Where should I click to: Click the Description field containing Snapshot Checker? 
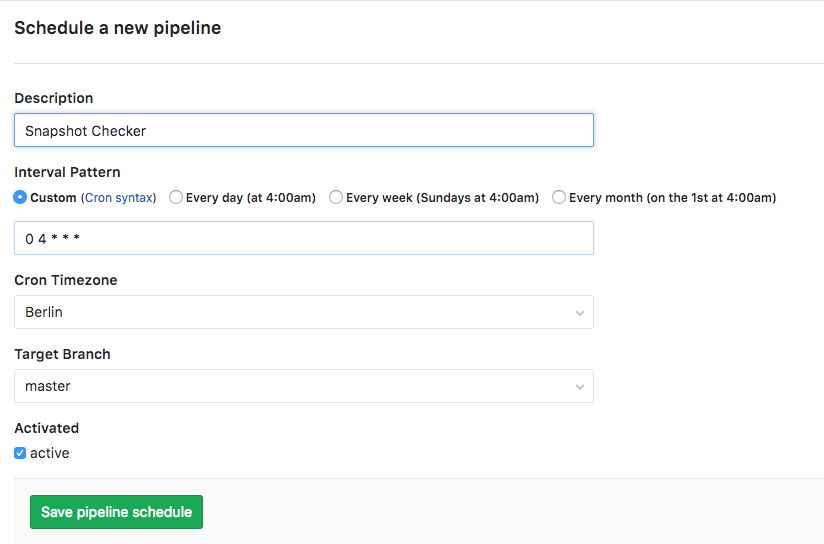(303, 130)
